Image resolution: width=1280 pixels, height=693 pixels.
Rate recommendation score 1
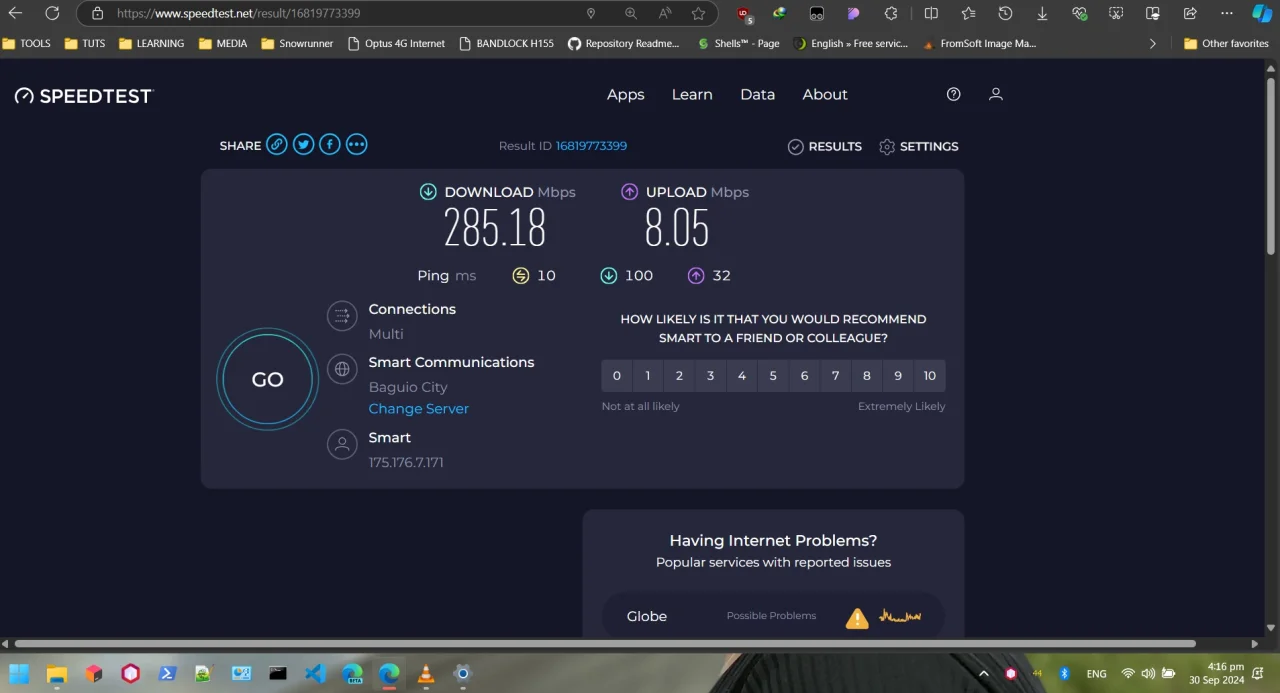point(648,376)
